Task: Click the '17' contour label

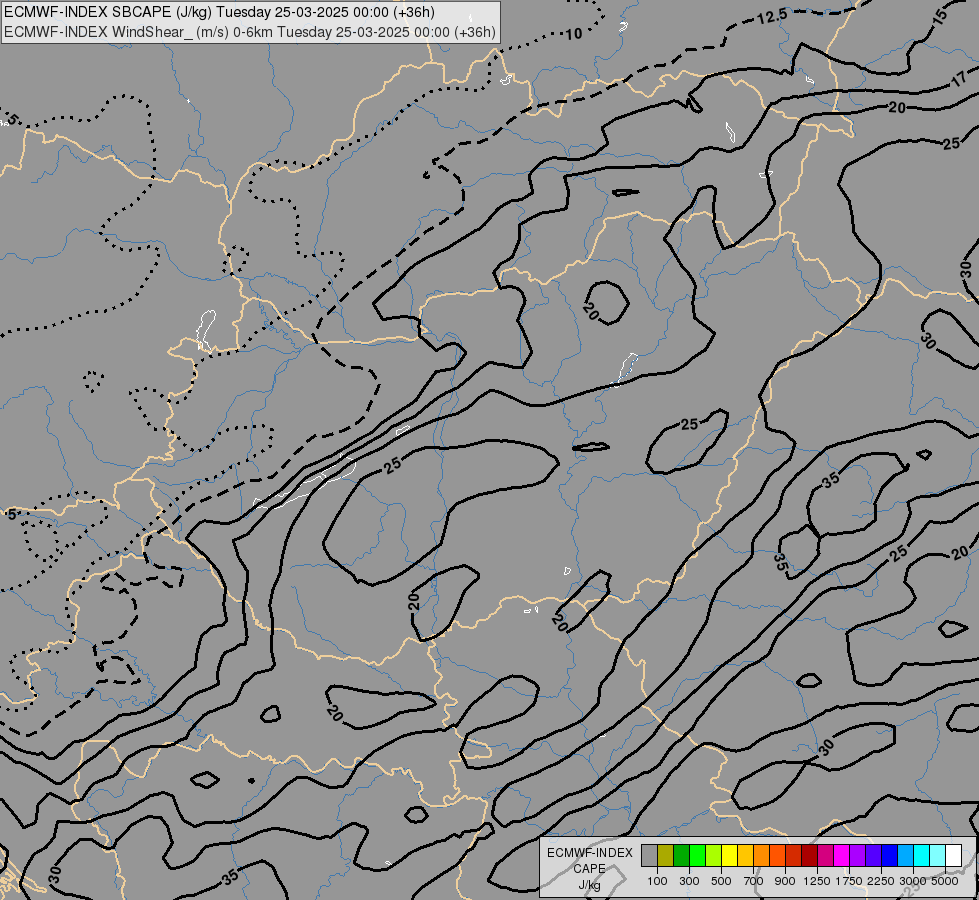Action: click(x=960, y=80)
